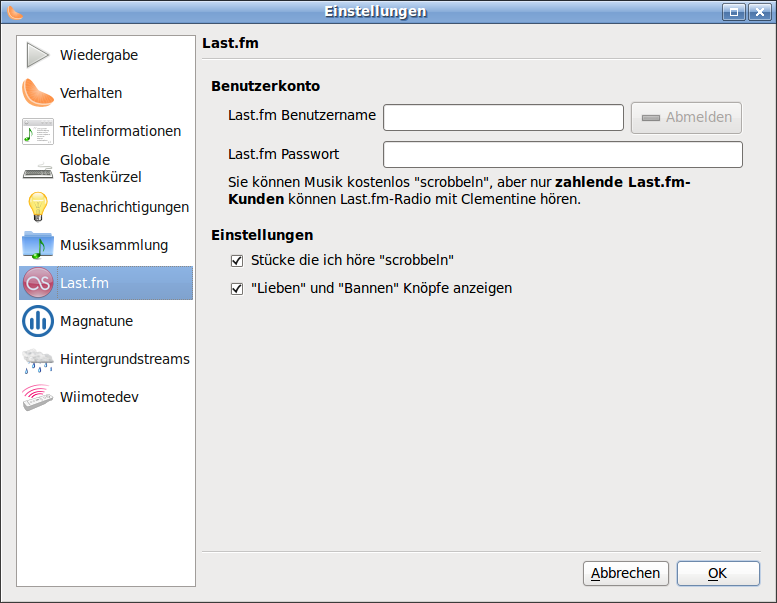Open the Wiimotedev settings
Image resolution: width=777 pixels, height=603 pixels.
[106, 397]
